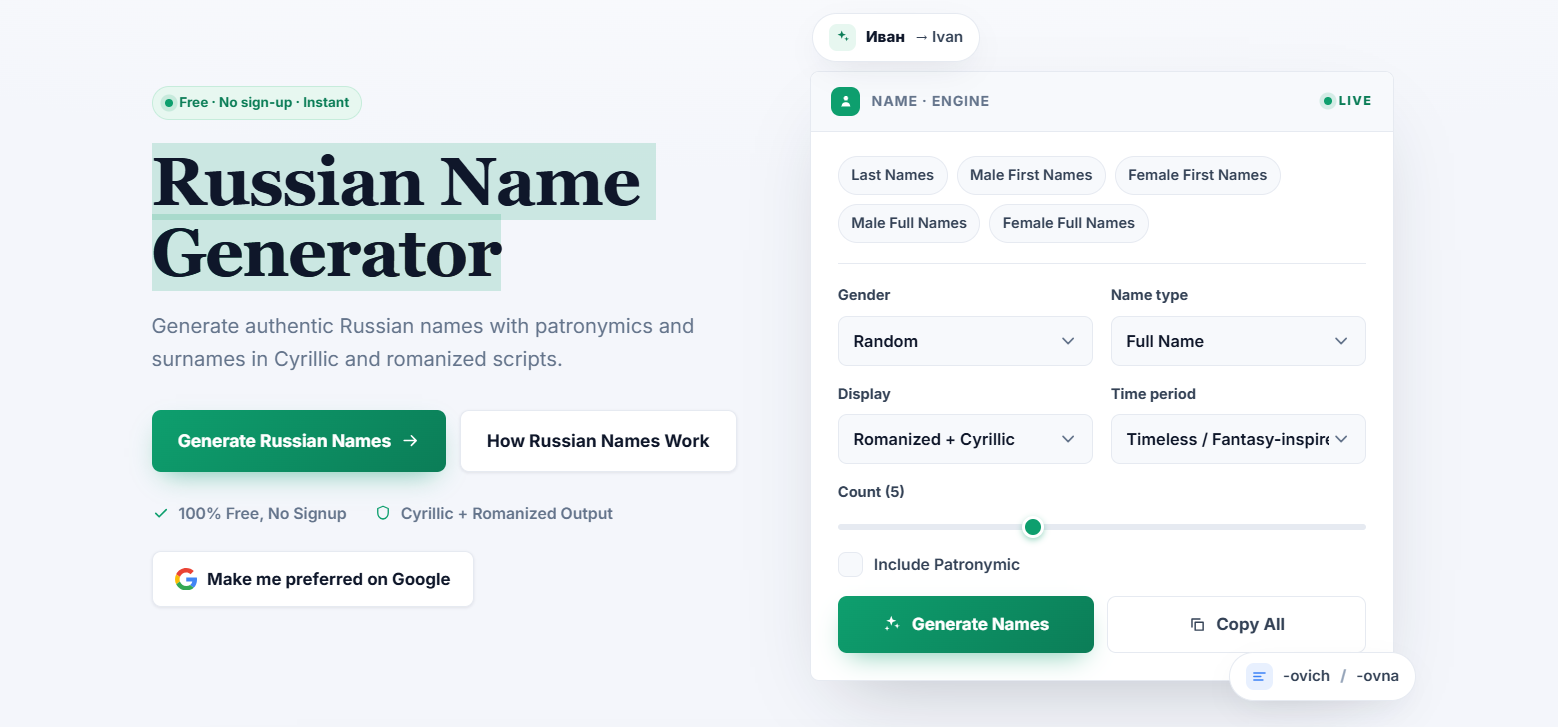Pick the Female Full Names chip
This screenshot has width=1558, height=727.
(x=1069, y=223)
